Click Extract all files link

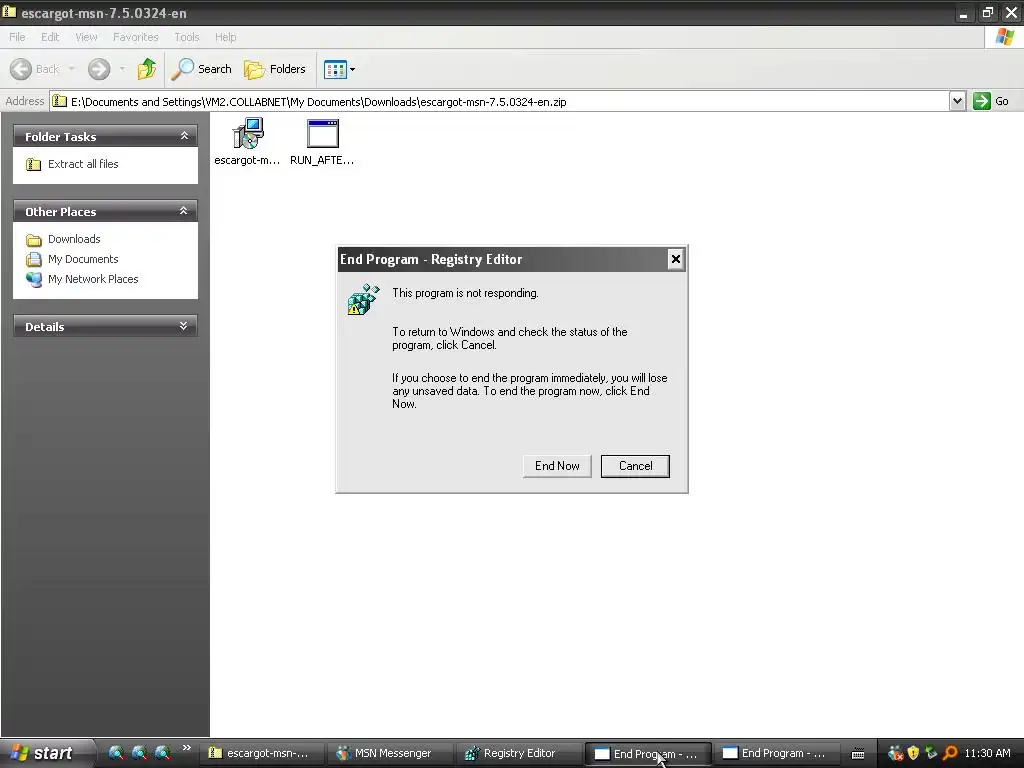[83, 164]
